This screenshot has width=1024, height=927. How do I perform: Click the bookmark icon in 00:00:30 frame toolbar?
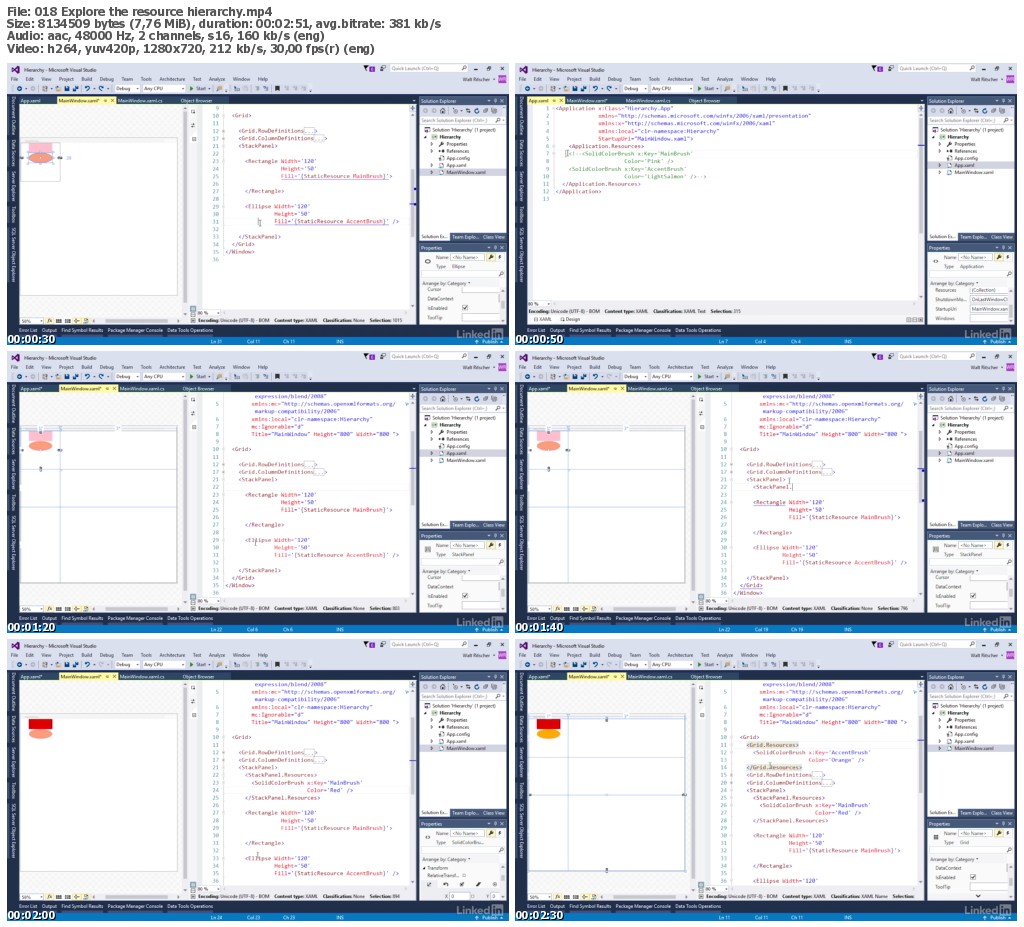tap(277, 88)
